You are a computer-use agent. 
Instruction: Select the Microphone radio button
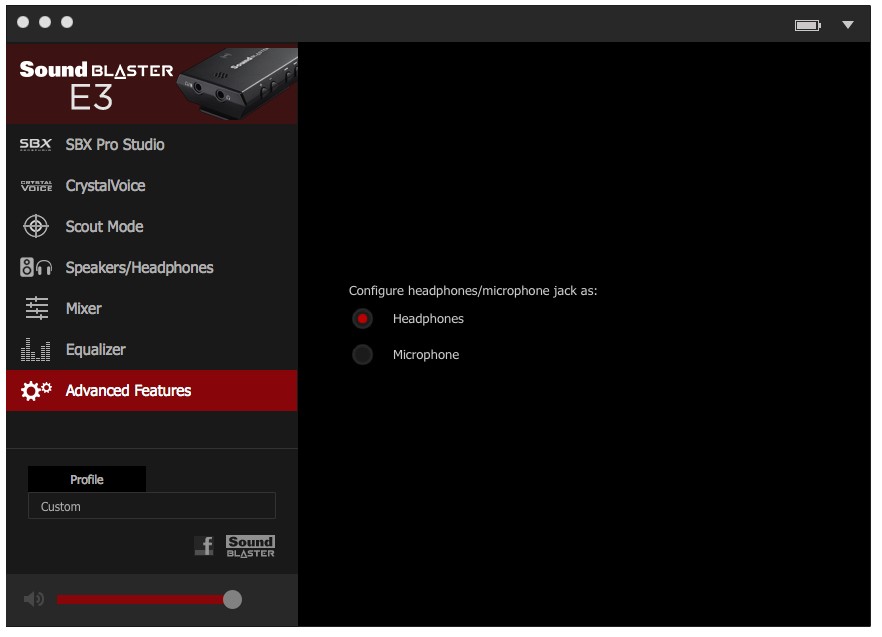pyautogui.click(x=363, y=355)
